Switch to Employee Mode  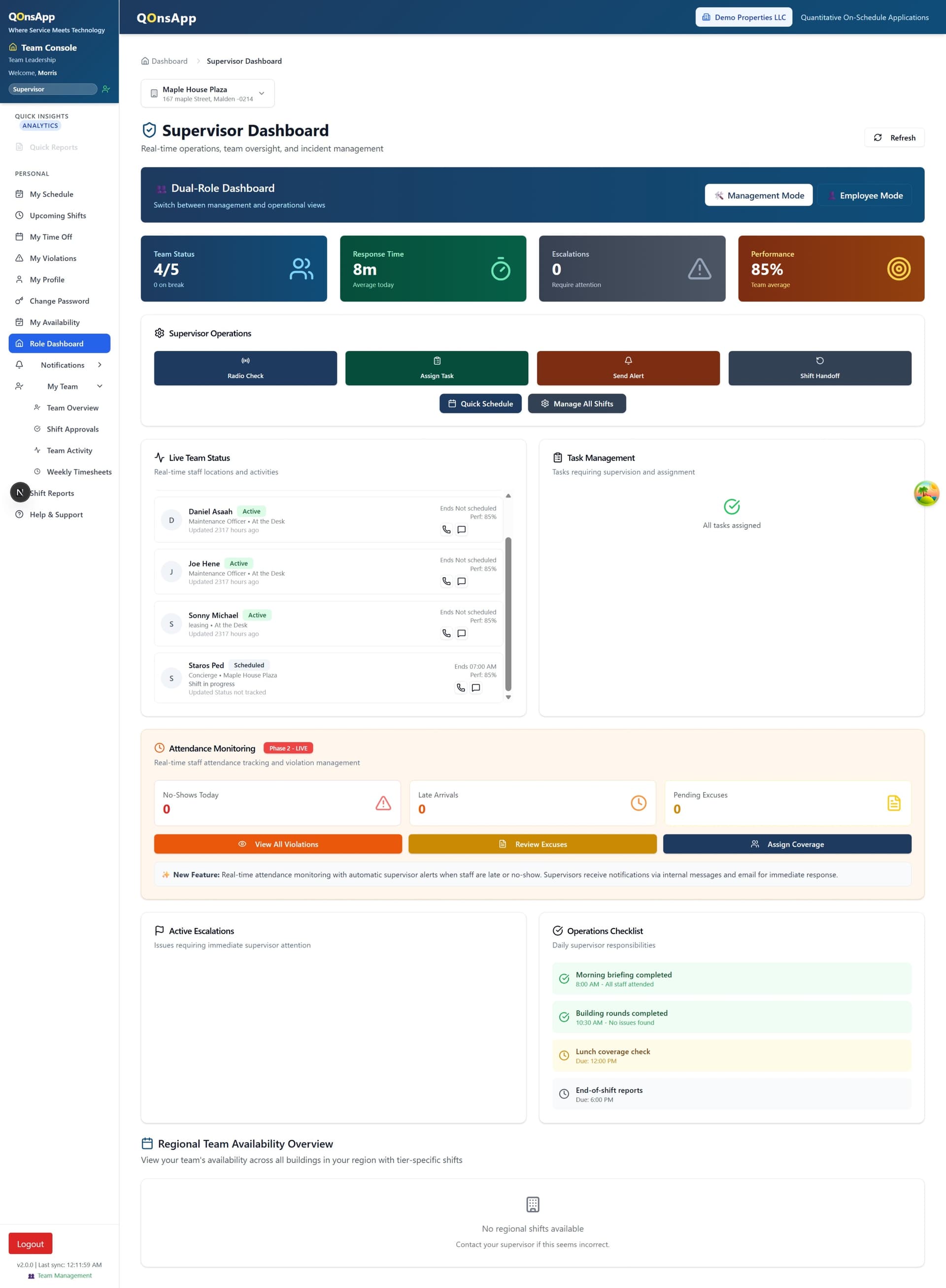click(865, 195)
